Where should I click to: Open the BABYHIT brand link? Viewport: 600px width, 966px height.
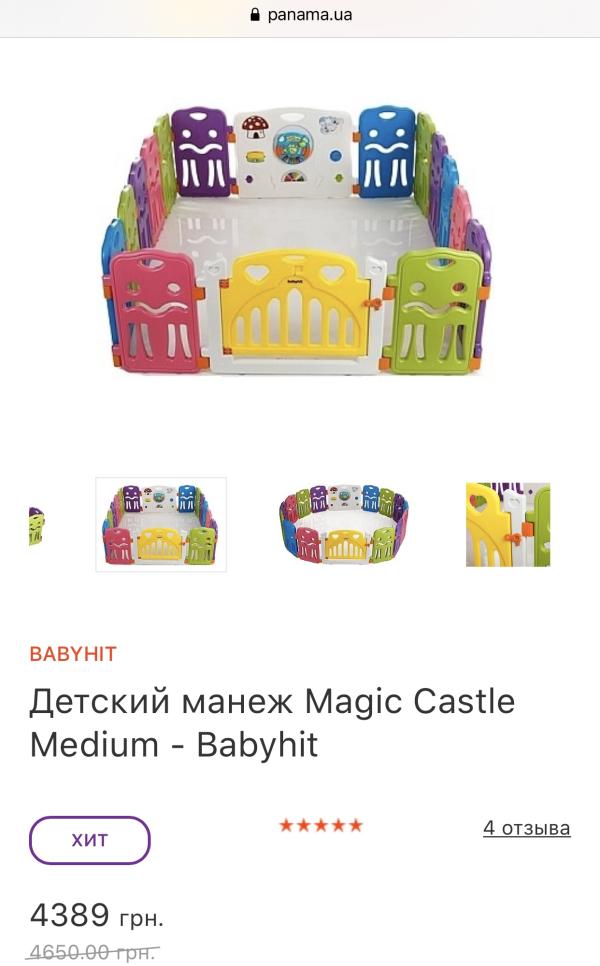(73, 654)
